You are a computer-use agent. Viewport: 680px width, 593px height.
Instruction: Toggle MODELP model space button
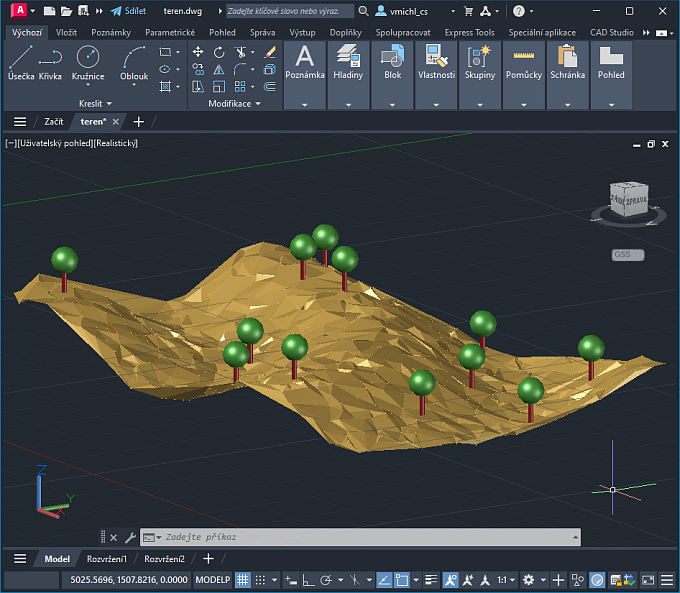click(x=212, y=580)
